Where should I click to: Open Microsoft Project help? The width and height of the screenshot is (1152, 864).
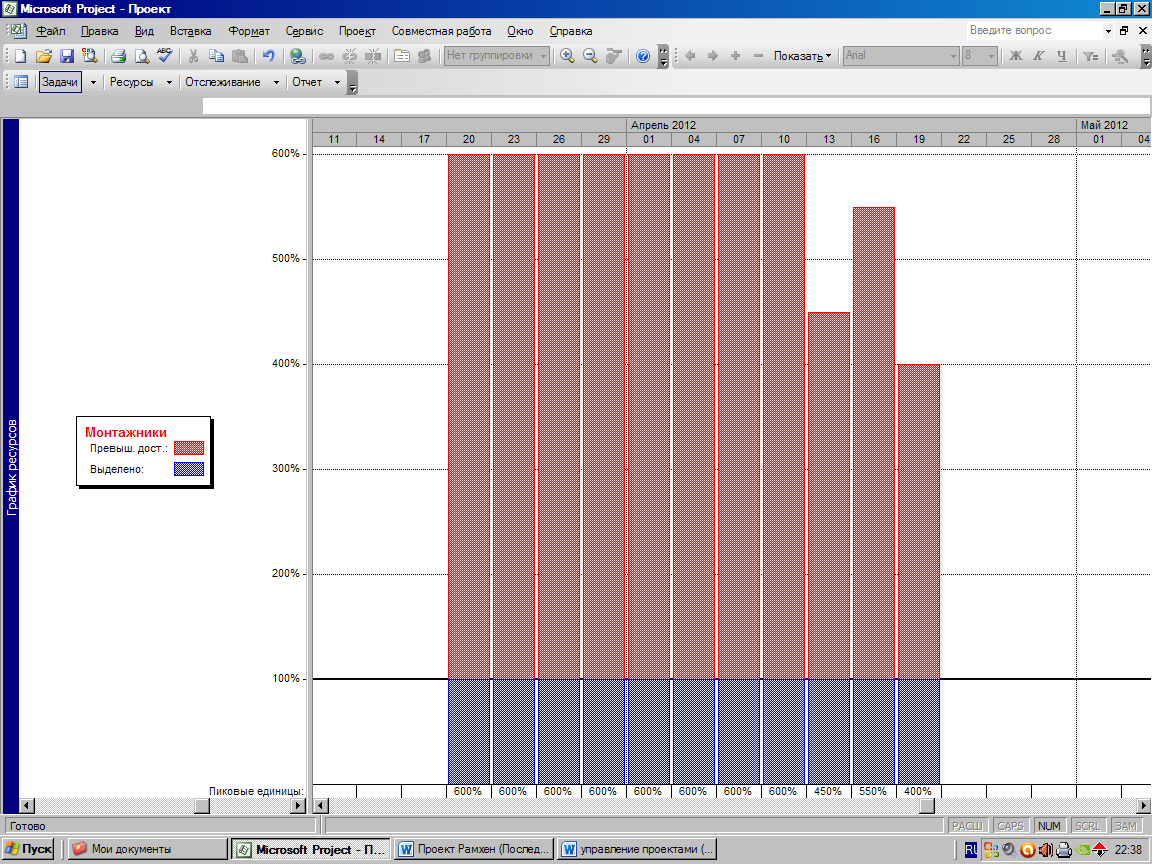643,56
